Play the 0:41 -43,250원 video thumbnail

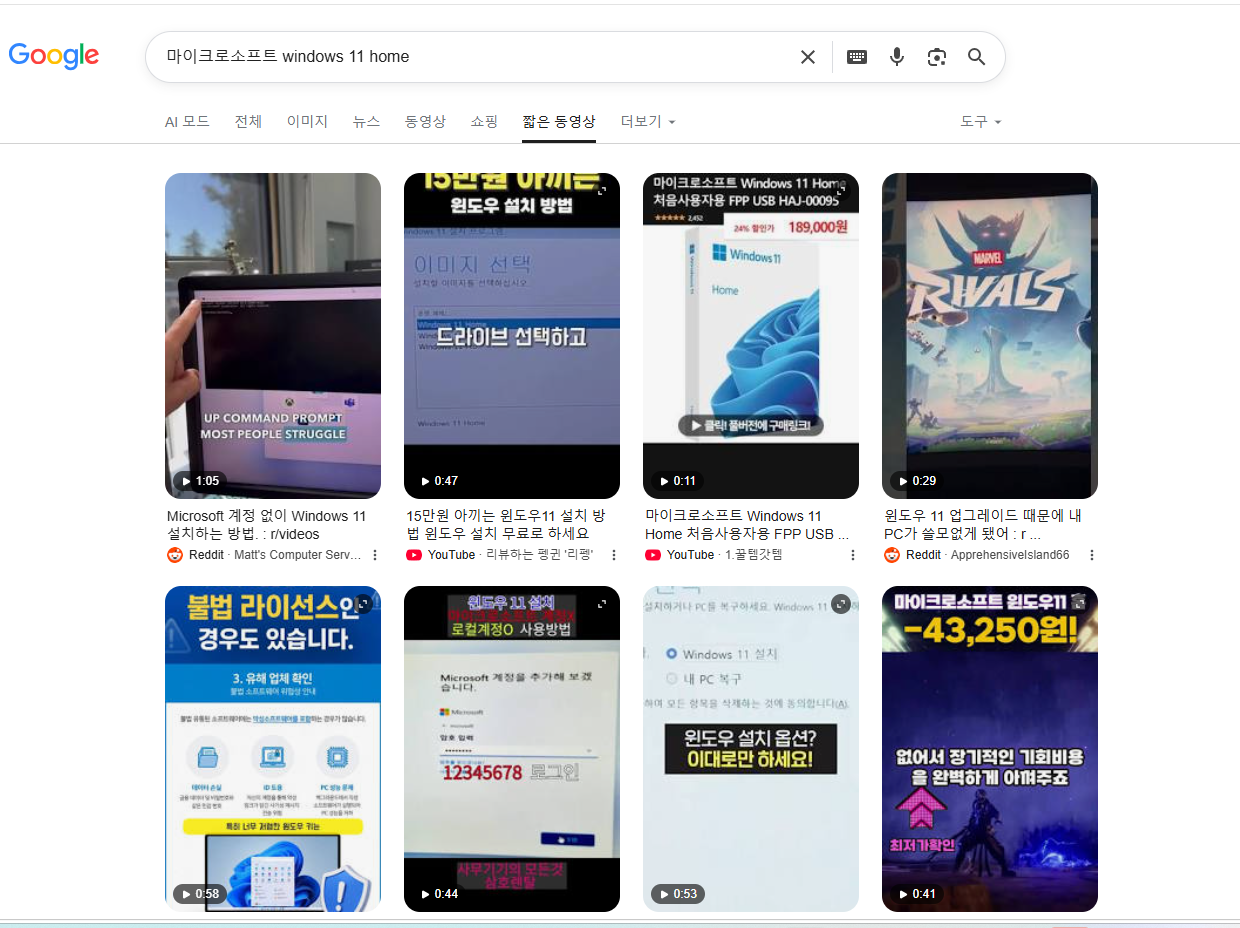click(x=990, y=749)
